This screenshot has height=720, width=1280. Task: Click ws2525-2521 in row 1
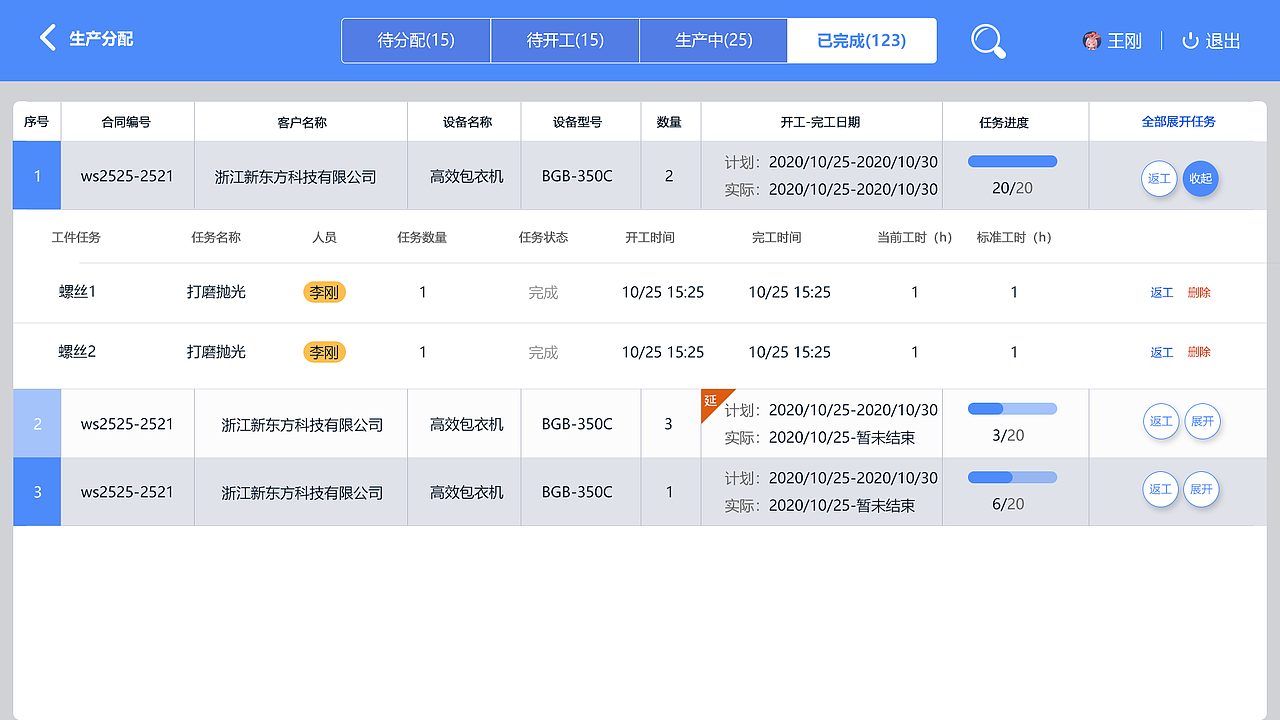click(127, 176)
